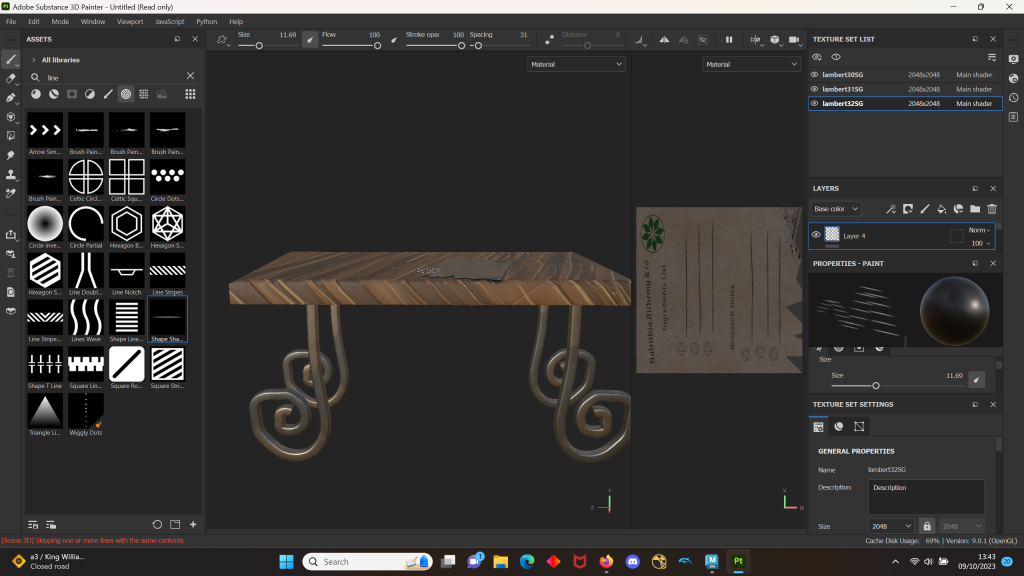This screenshot has width=1024, height=576.
Task: Click the Description text field
Action: click(x=926, y=497)
